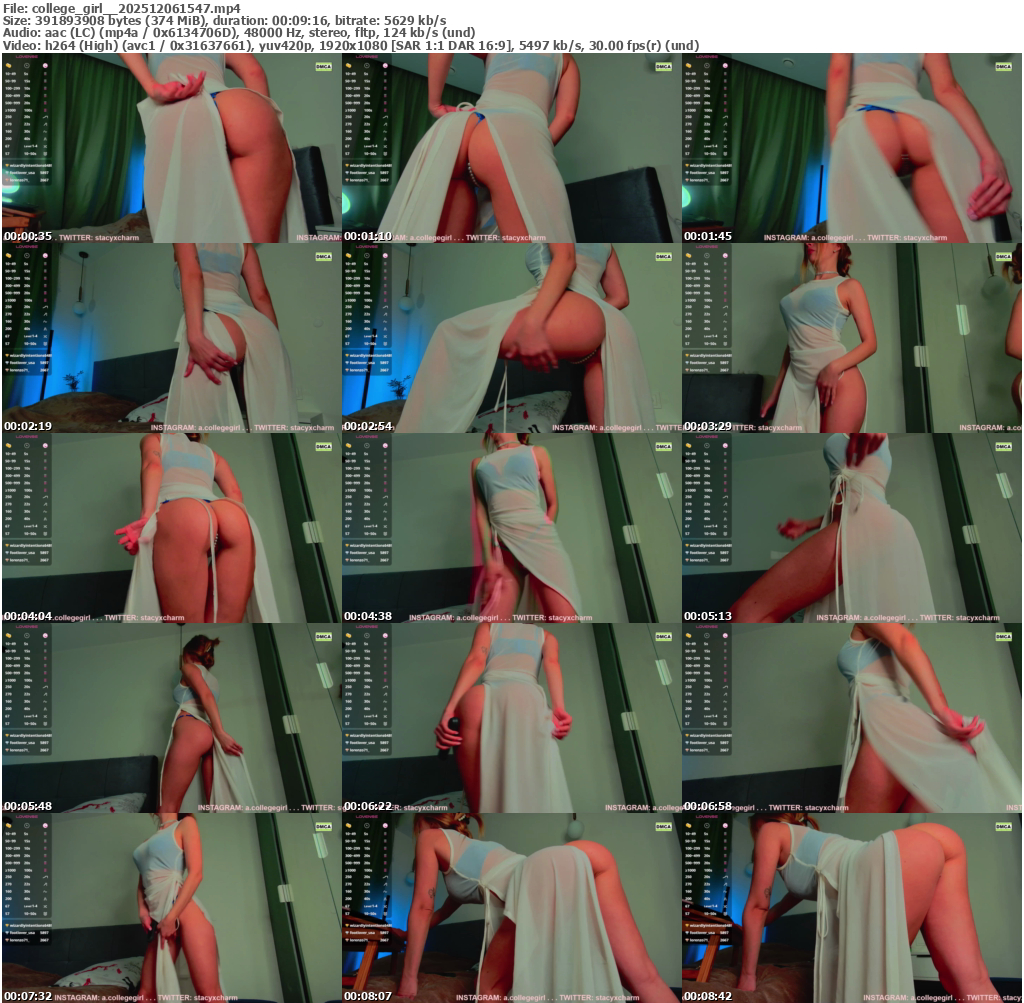Select the thumbnail at timestamp 00:02:54

pyautogui.click(x=511, y=338)
